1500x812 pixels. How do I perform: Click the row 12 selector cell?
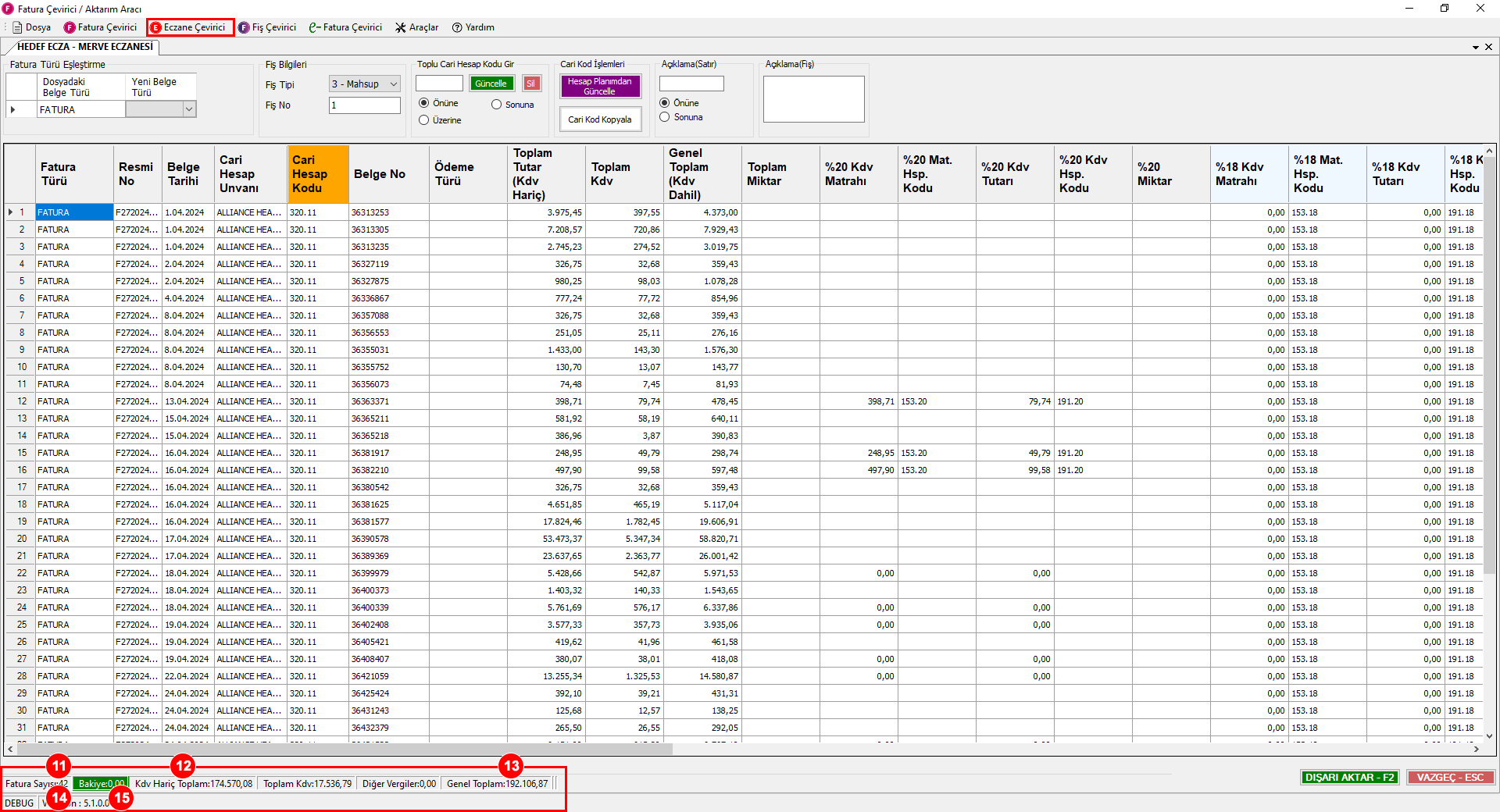coord(20,401)
